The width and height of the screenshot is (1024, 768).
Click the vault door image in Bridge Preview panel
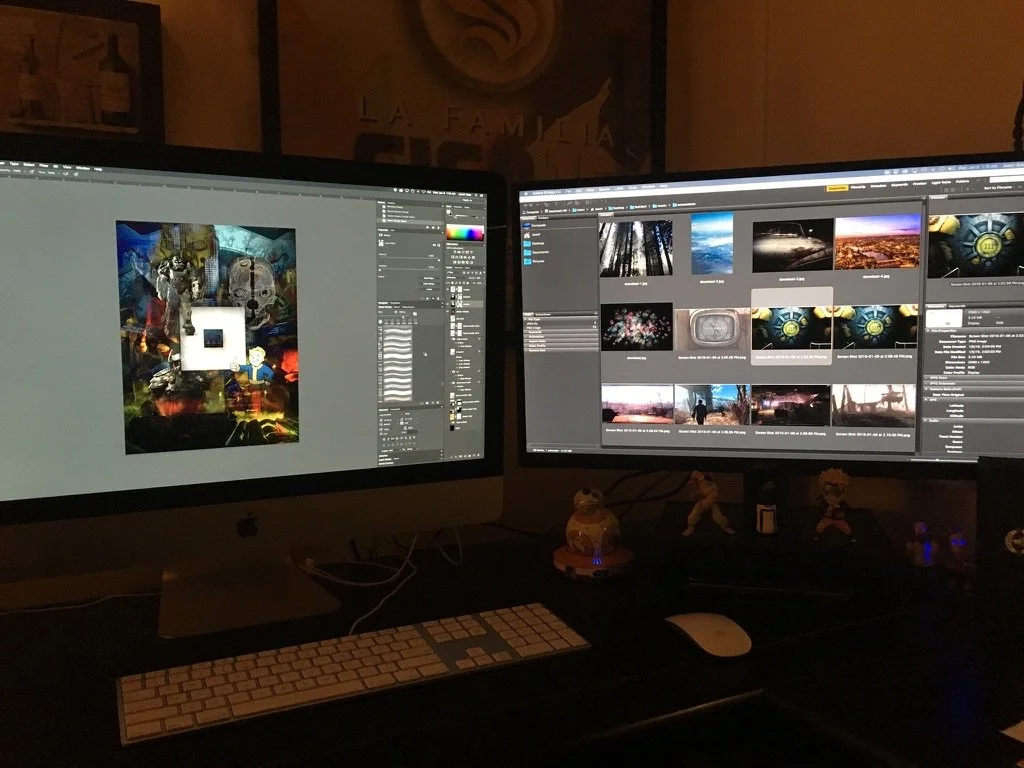[x=976, y=245]
